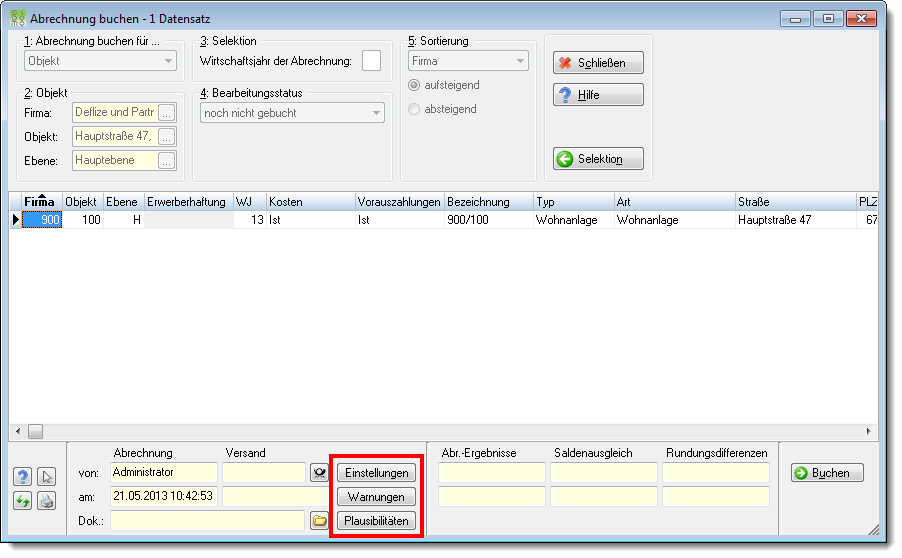
Task: Open the folder icon beside the Dok. field
Action: tap(319, 521)
